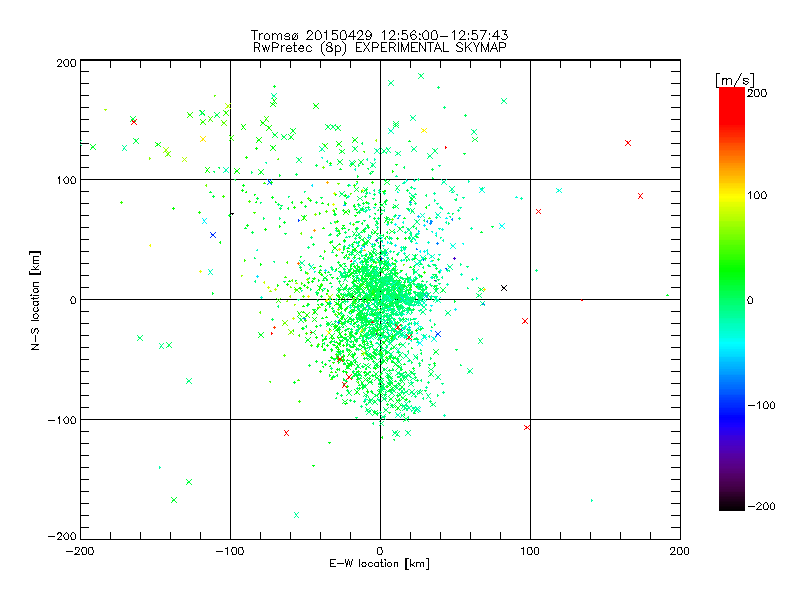Click the E-W axis tick label '0'
This screenshot has height=600, width=800.
pos(380,551)
